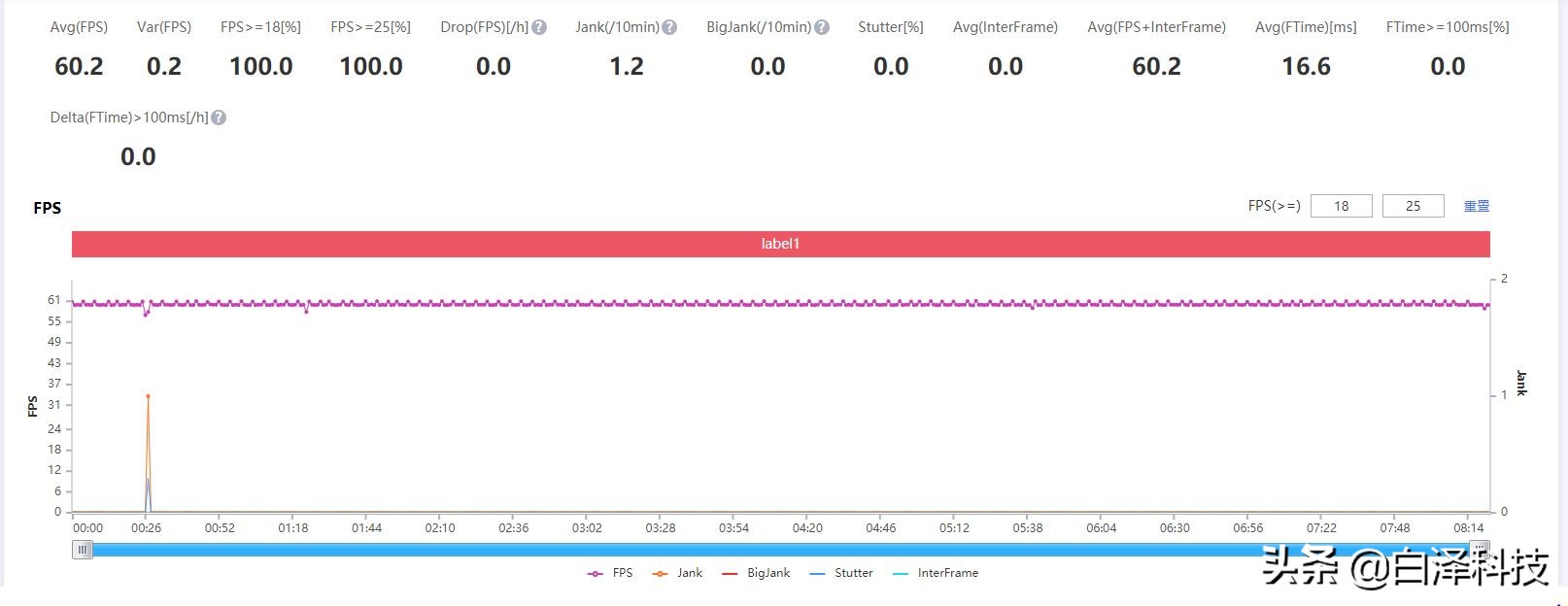Click the Avg(InterFrame) label
The image size is (1568, 606).
click(x=1006, y=27)
